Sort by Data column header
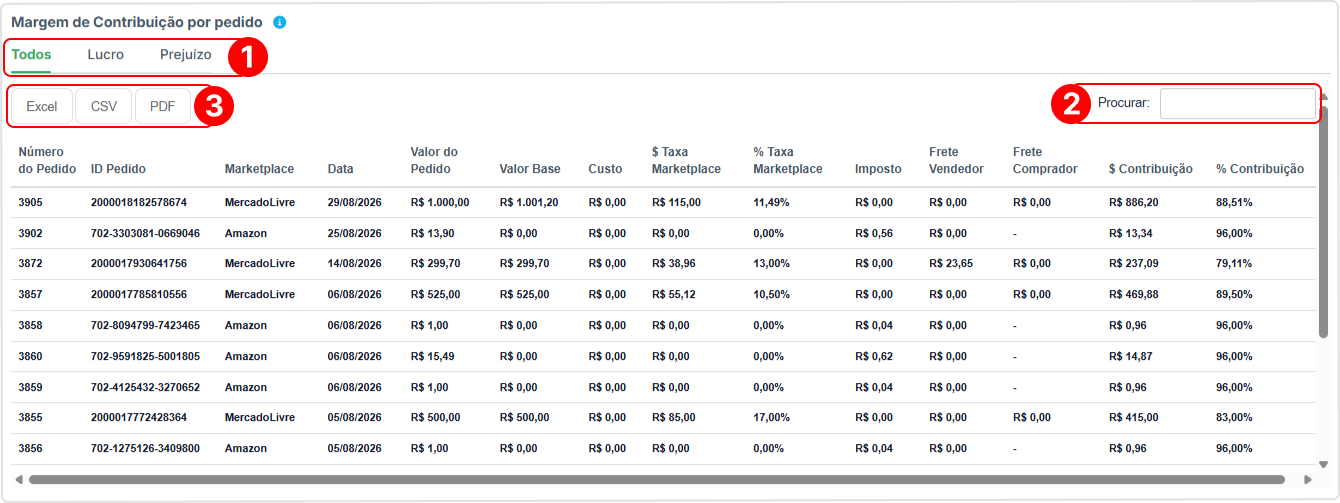The width and height of the screenshot is (1340, 503). [x=340, y=169]
